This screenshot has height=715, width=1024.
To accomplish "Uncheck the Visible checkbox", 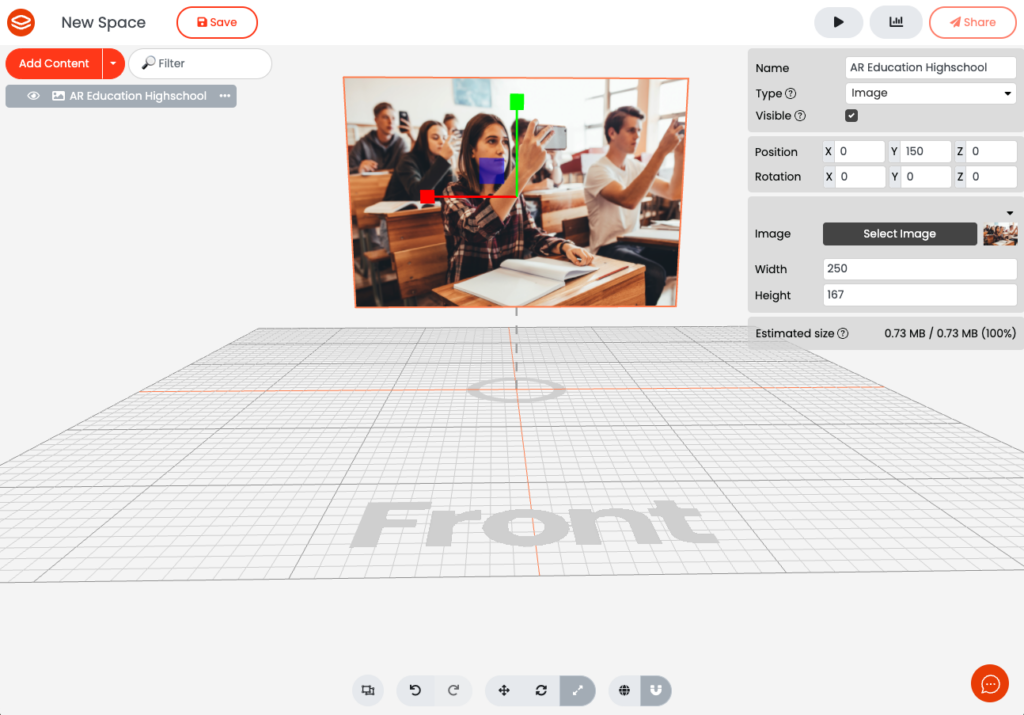I will tap(852, 116).
